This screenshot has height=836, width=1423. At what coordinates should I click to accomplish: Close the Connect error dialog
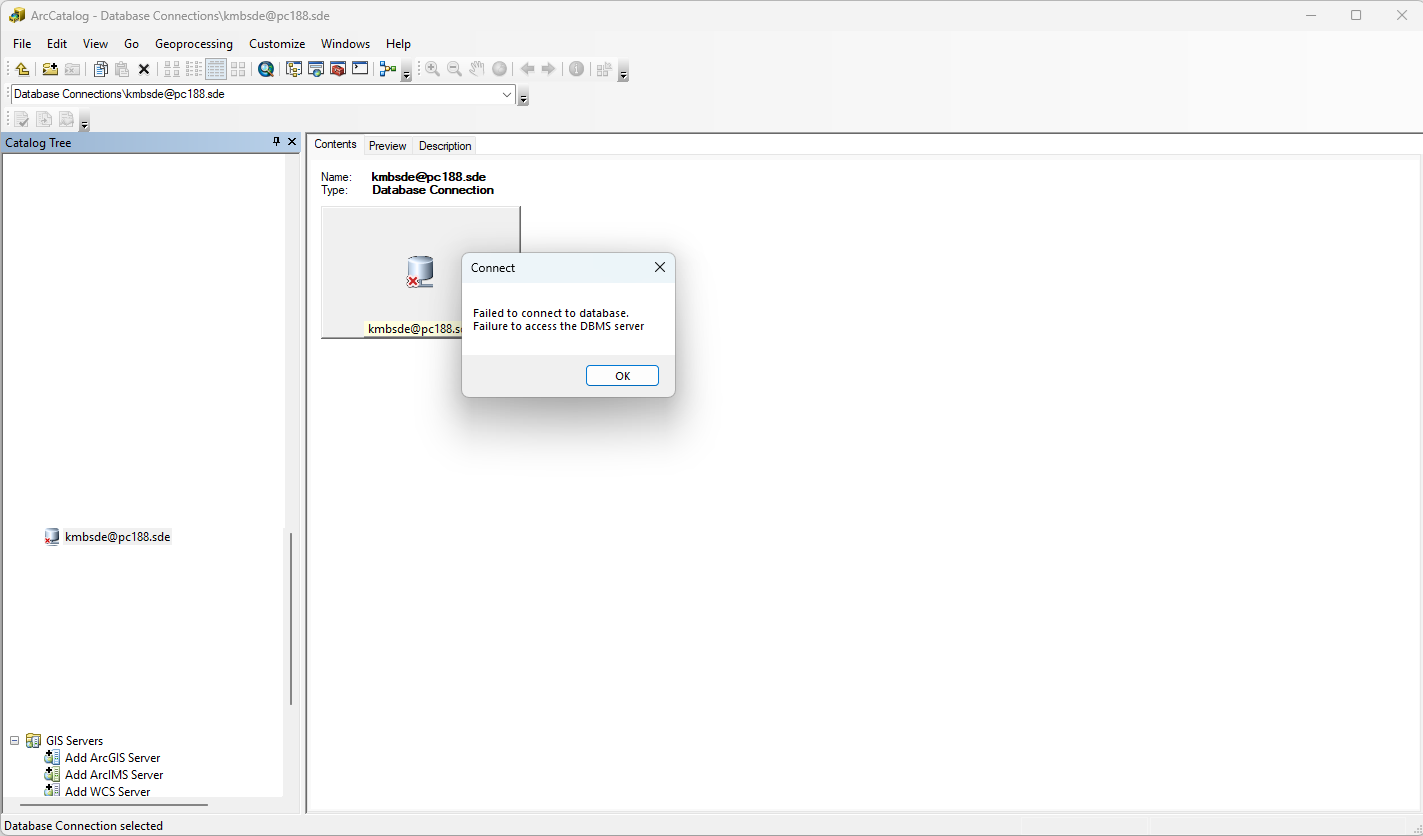[659, 268]
